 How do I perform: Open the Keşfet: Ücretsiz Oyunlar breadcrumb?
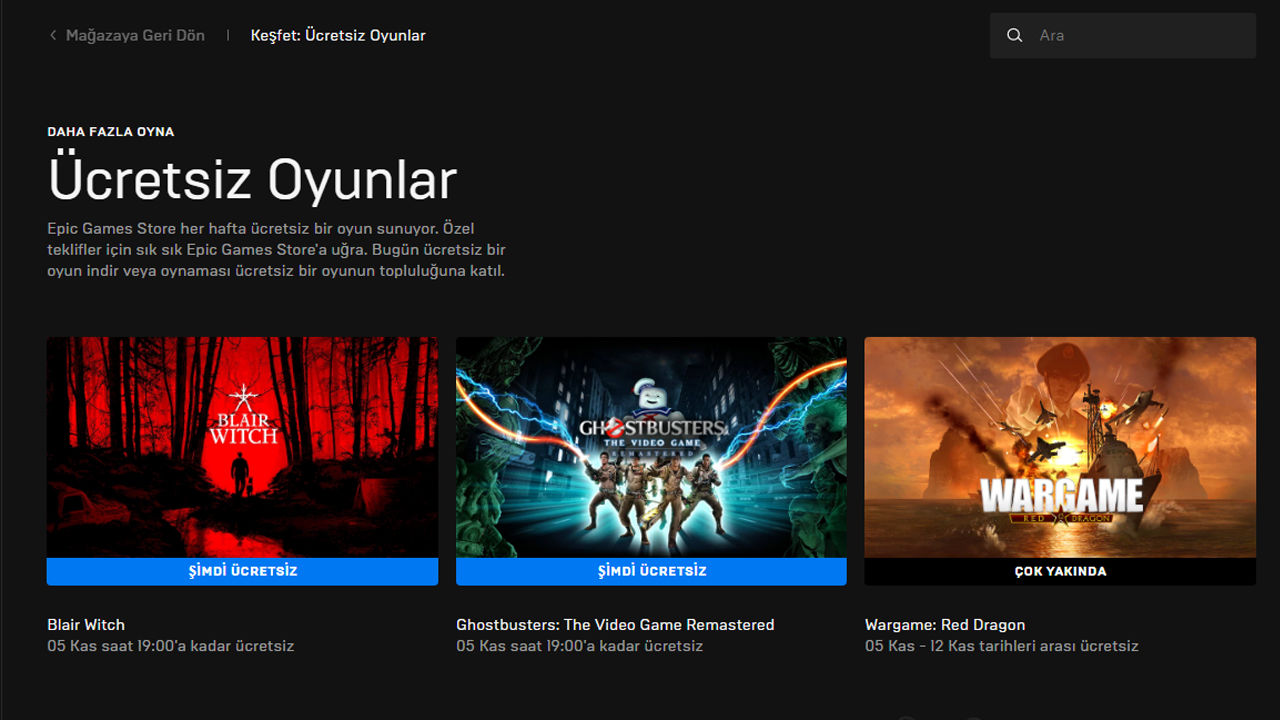[338, 35]
